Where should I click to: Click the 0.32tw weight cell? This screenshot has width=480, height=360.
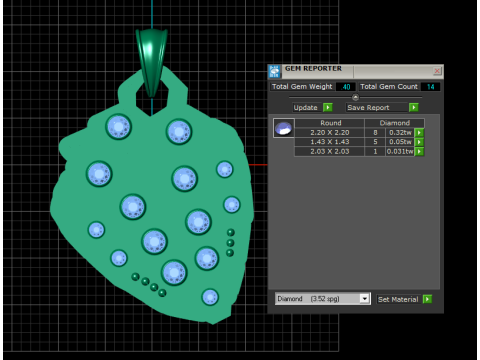pyautogui.click(x=400, y=132)
